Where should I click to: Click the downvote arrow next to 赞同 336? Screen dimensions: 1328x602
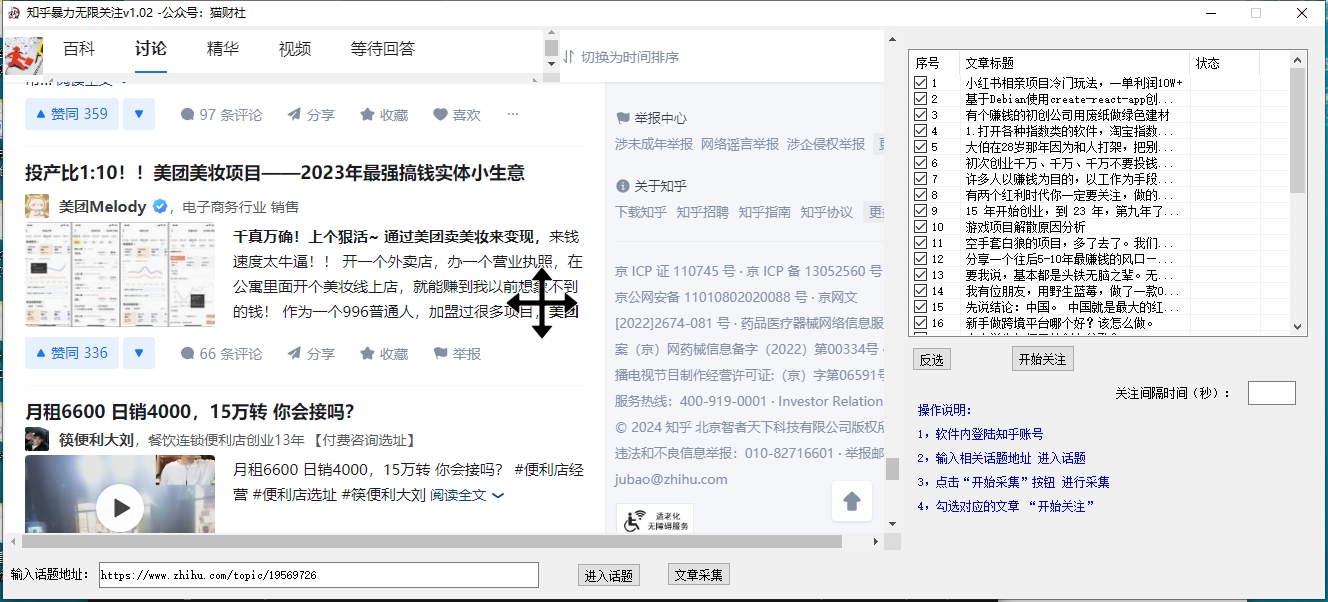coord(139,352)
